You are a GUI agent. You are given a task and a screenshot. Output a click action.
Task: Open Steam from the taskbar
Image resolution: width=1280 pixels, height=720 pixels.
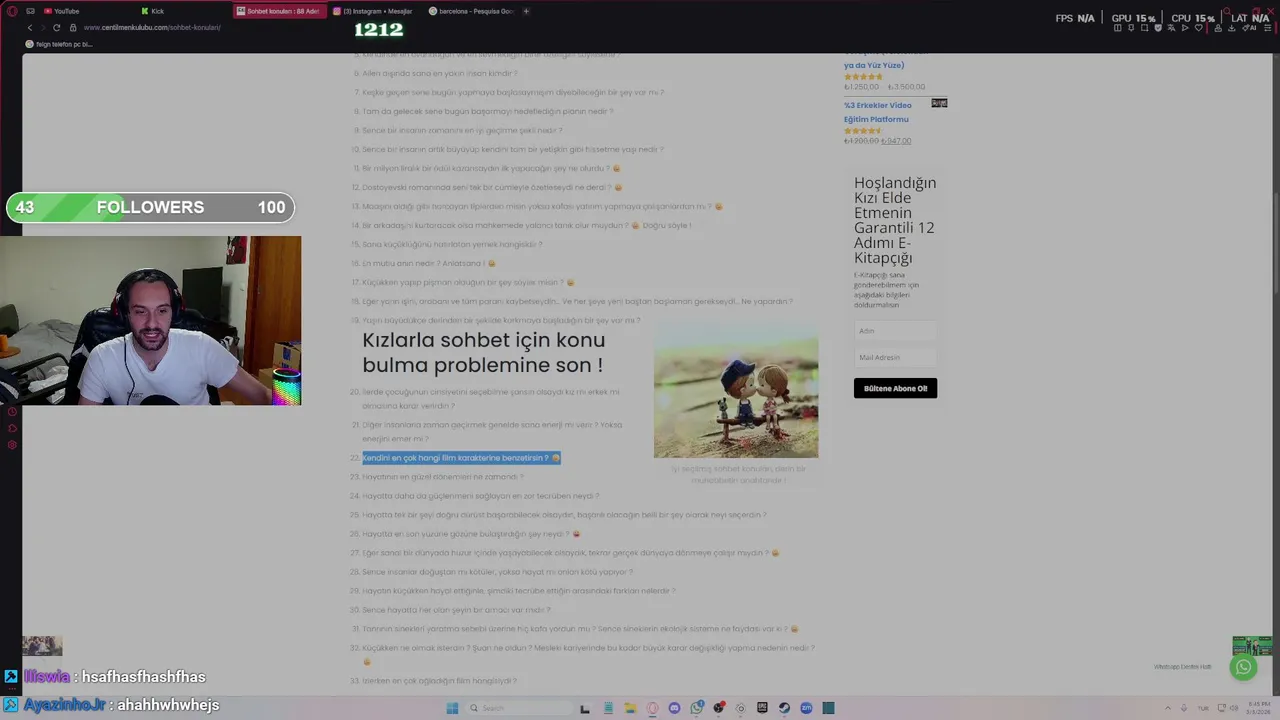pos(784,708)
